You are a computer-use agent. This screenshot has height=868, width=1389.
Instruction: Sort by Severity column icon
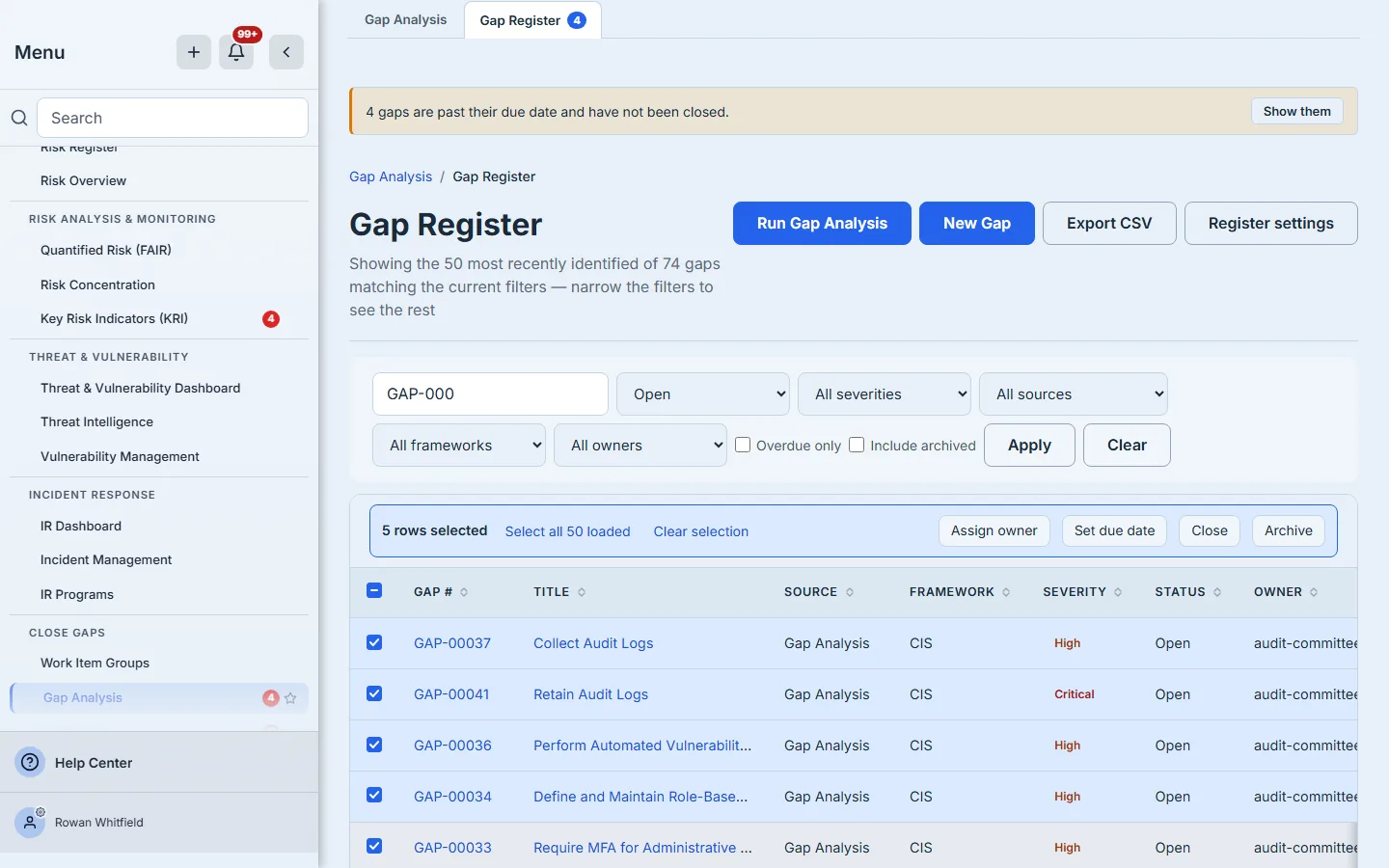pyautogui.click(x=1118, y=592)
